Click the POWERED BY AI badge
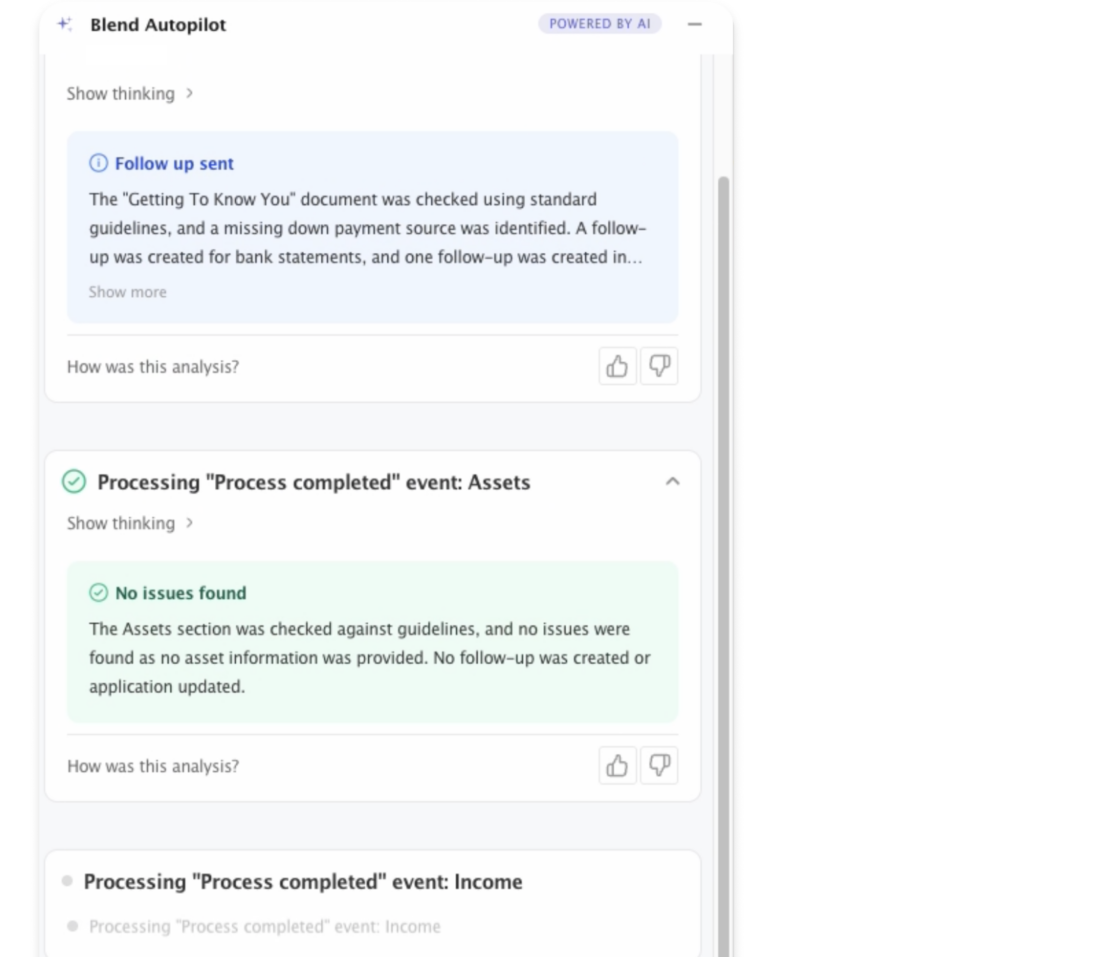 pyautogui.click(x=599, y=24)
